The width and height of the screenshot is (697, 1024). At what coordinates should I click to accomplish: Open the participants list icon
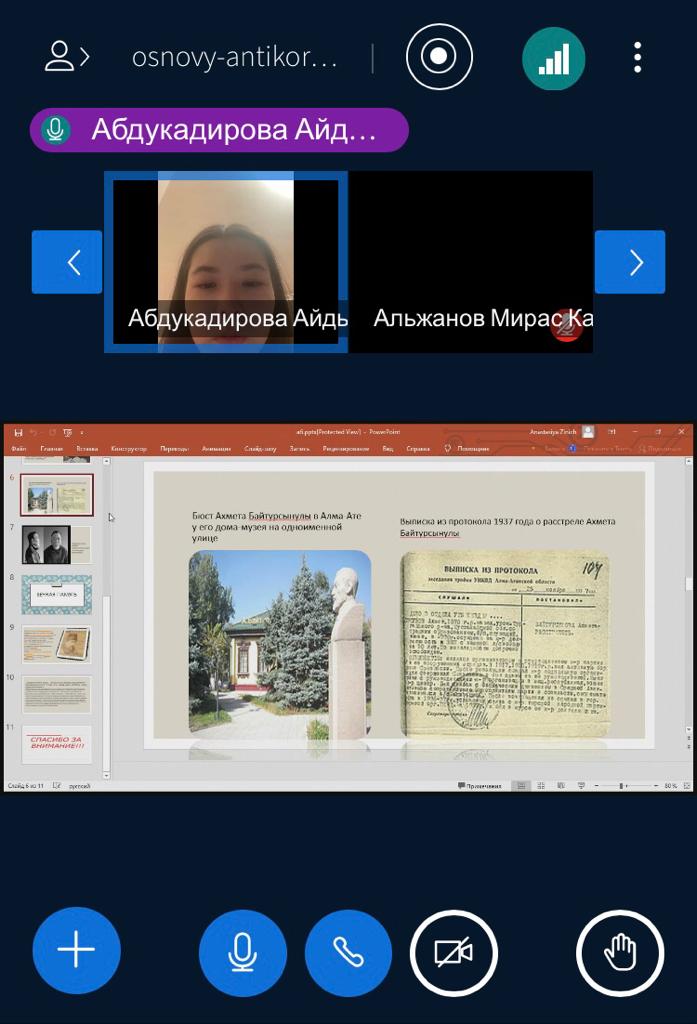click(x=66, y=58)
